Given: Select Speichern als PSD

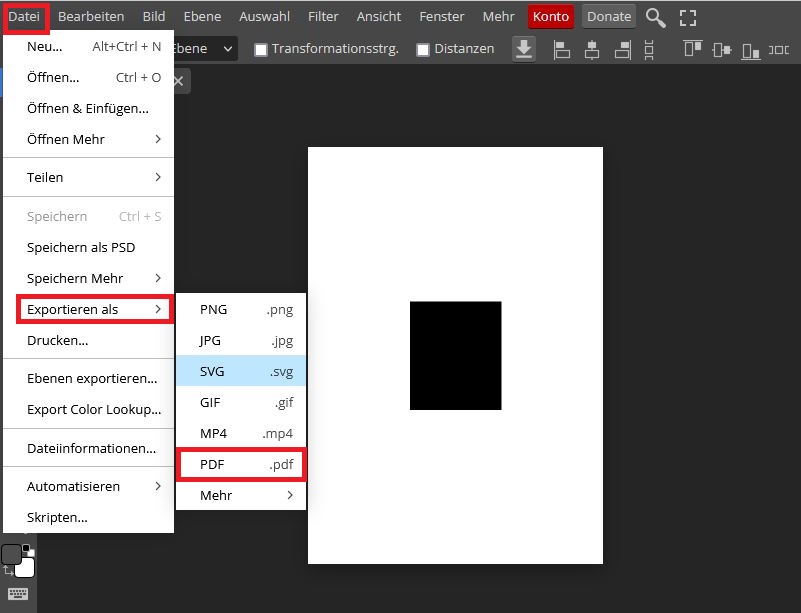Looking at the screenshot, I should click(x=81, y=247).
